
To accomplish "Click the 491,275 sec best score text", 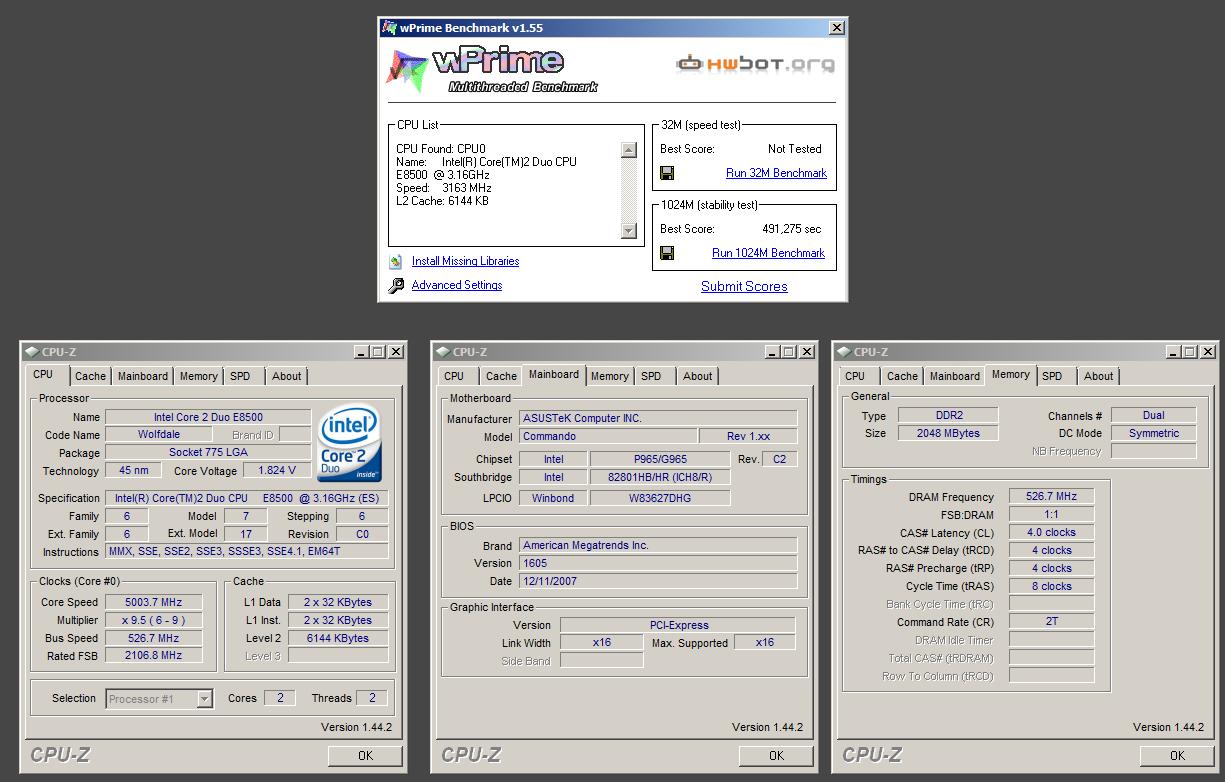I will [x=791, y=229].
